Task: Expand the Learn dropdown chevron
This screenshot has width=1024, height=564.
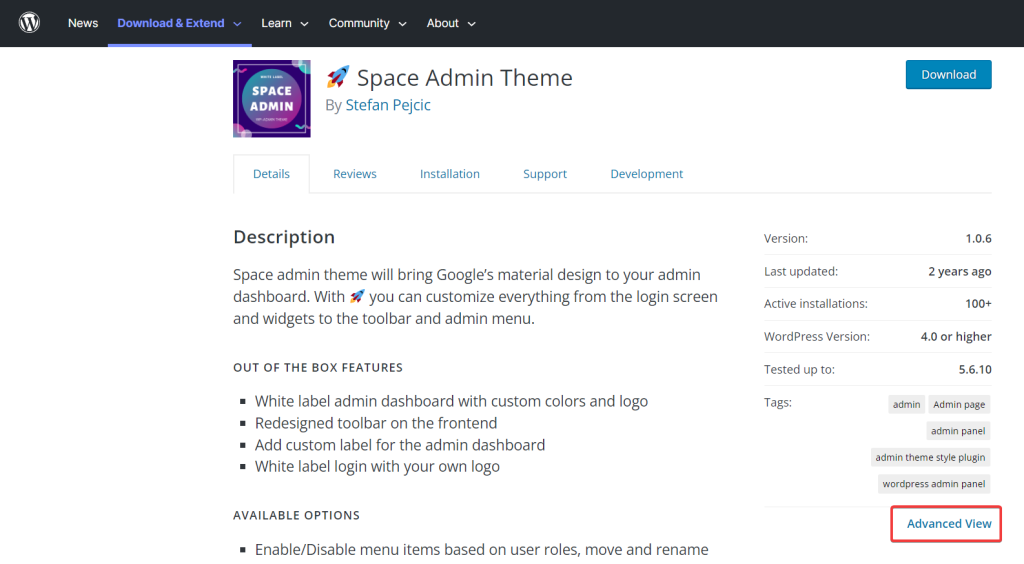Action: (304, 24)
